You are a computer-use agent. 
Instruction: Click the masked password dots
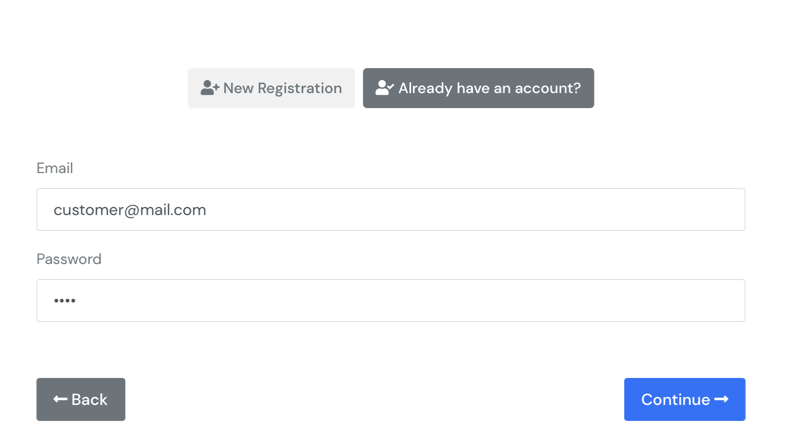pyautogui.click(x=65, y=301)
